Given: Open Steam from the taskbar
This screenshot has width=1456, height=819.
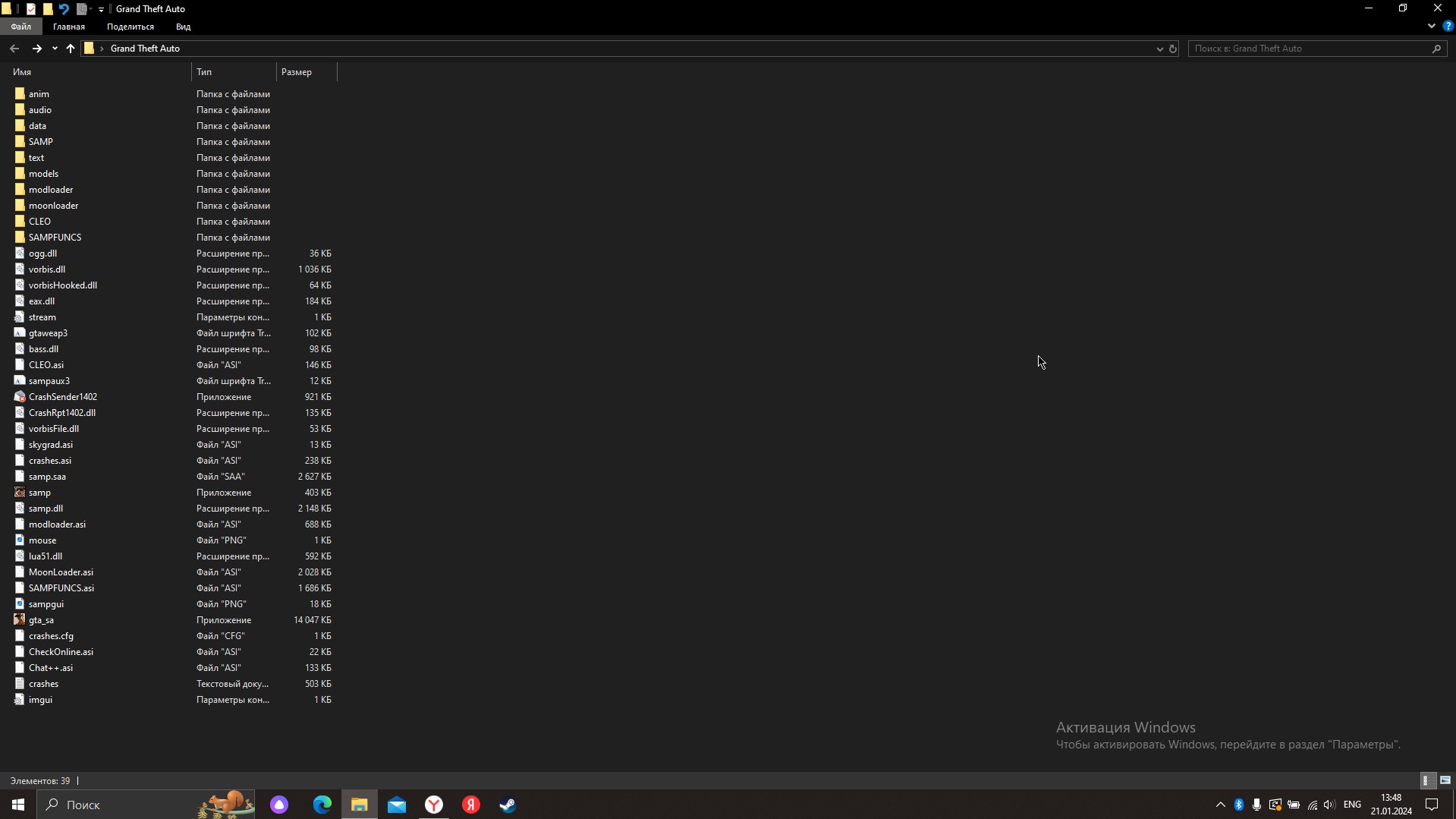Looking at the screenshot, I should click(x=508, y=805).
